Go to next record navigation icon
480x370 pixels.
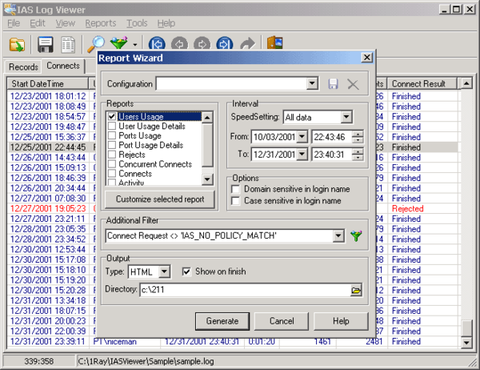(x=202, y=44)
